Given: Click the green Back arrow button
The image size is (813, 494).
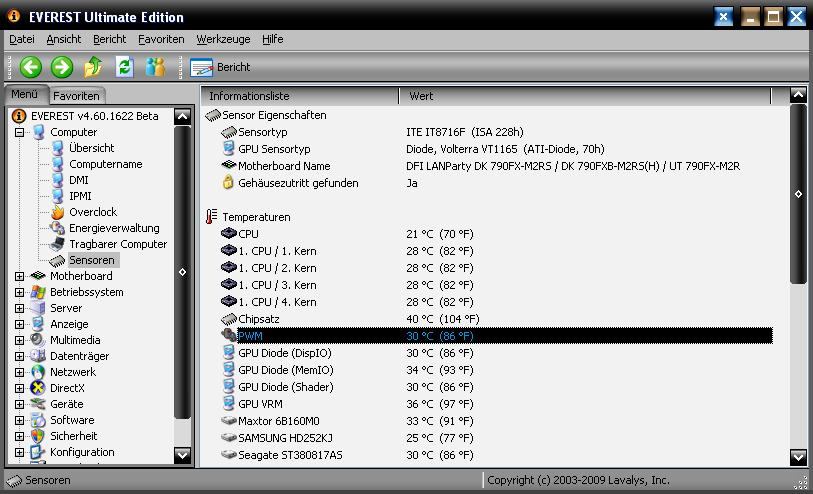Looking at the screenshot, I should click(31, 67).
